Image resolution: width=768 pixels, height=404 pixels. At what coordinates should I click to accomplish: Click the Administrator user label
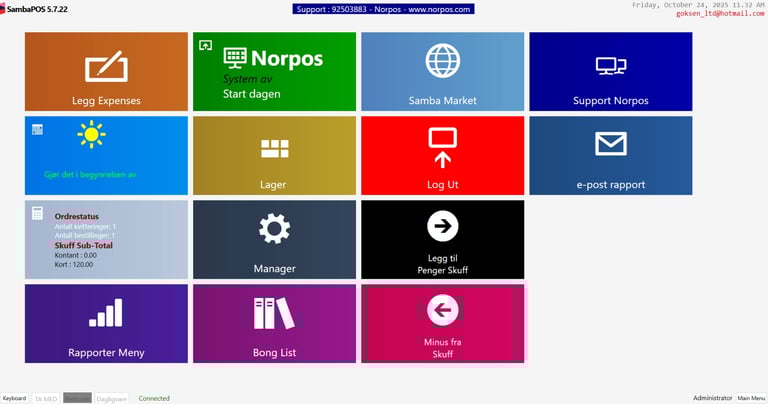[x=713, y=398]
